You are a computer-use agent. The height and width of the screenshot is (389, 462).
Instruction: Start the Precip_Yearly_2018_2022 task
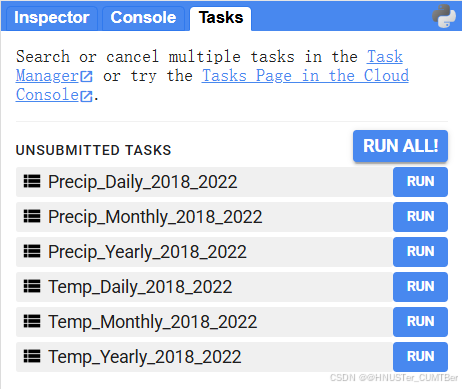420,252
